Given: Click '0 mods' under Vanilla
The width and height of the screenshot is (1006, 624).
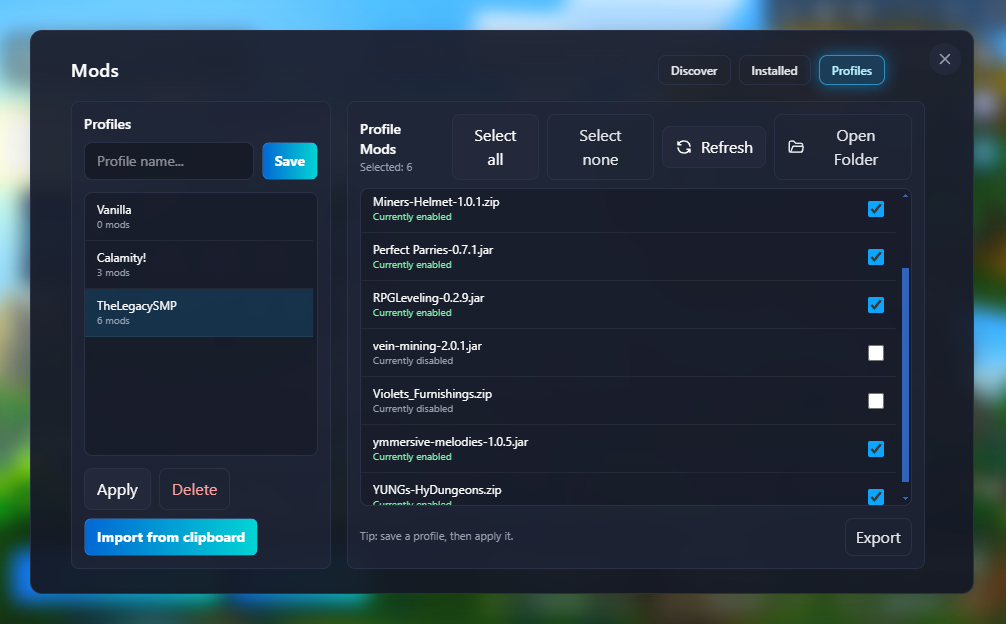Looking at the screenshot, I should point(113,225).
